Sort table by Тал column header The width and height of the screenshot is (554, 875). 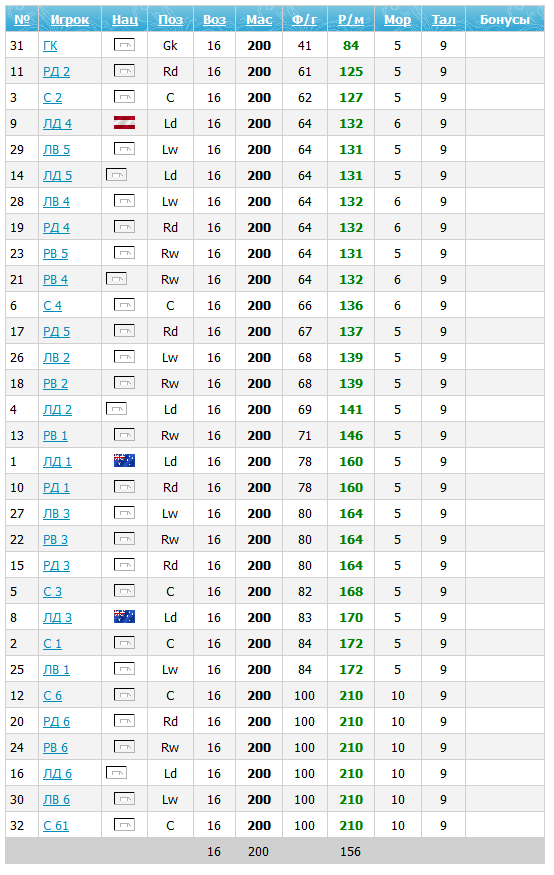(444, 20)
